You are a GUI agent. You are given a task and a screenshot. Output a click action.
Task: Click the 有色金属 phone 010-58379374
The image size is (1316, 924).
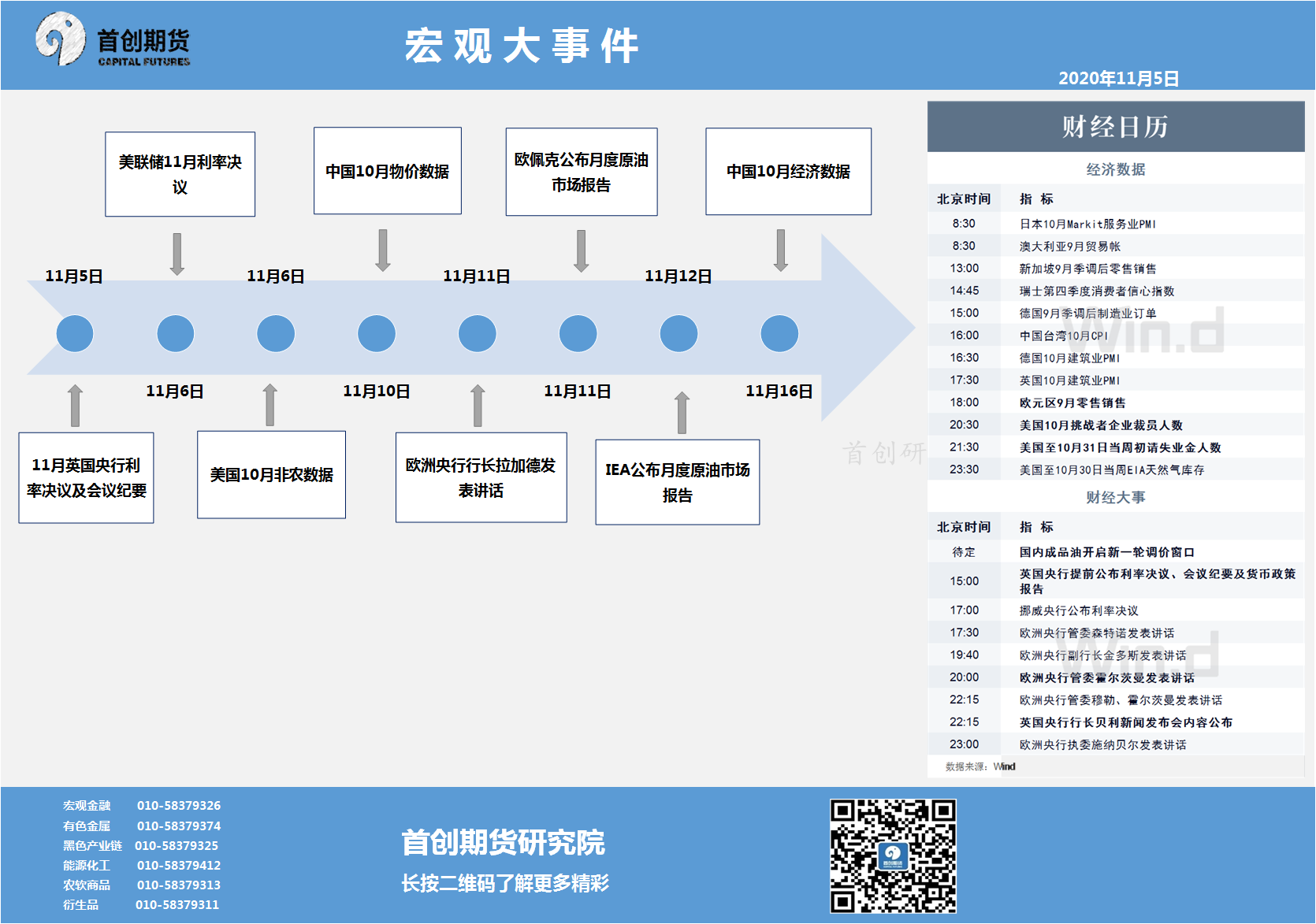[x=179, y=826]
